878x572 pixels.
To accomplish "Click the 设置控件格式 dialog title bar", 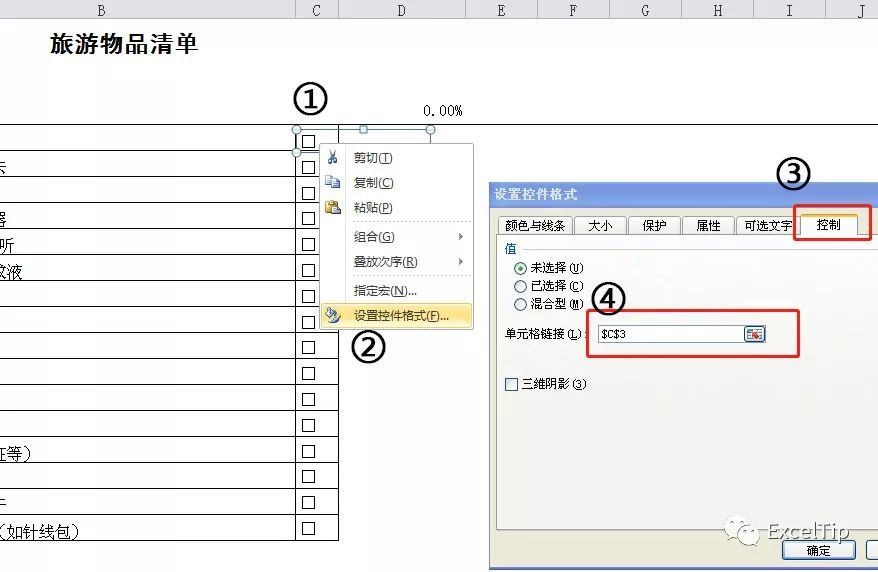I will coord(683,195).
